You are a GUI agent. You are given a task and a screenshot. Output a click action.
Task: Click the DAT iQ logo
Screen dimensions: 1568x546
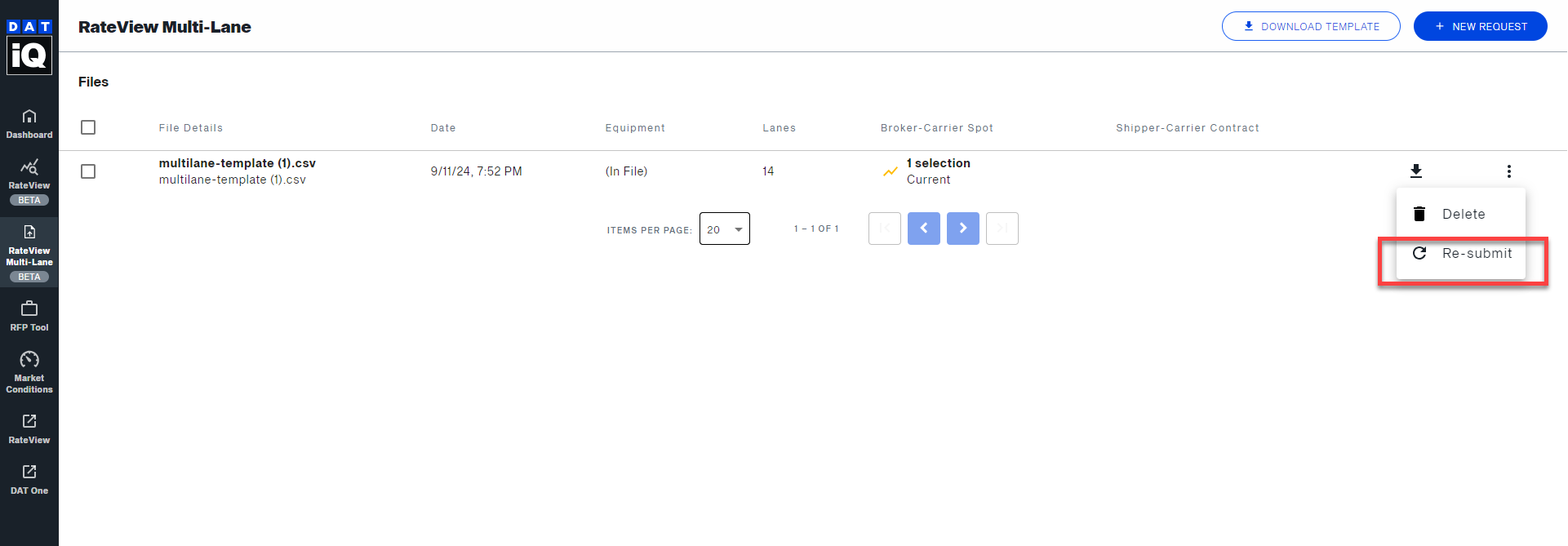coord(29,47)
